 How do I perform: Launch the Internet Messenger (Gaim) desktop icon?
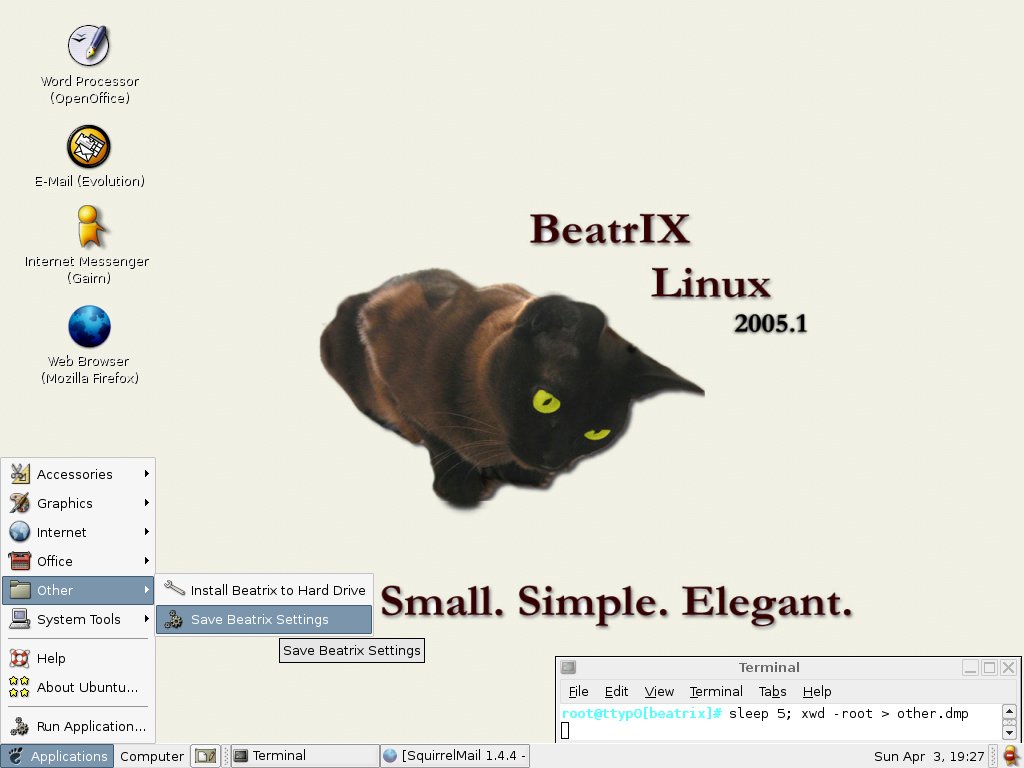click(89, 226)
